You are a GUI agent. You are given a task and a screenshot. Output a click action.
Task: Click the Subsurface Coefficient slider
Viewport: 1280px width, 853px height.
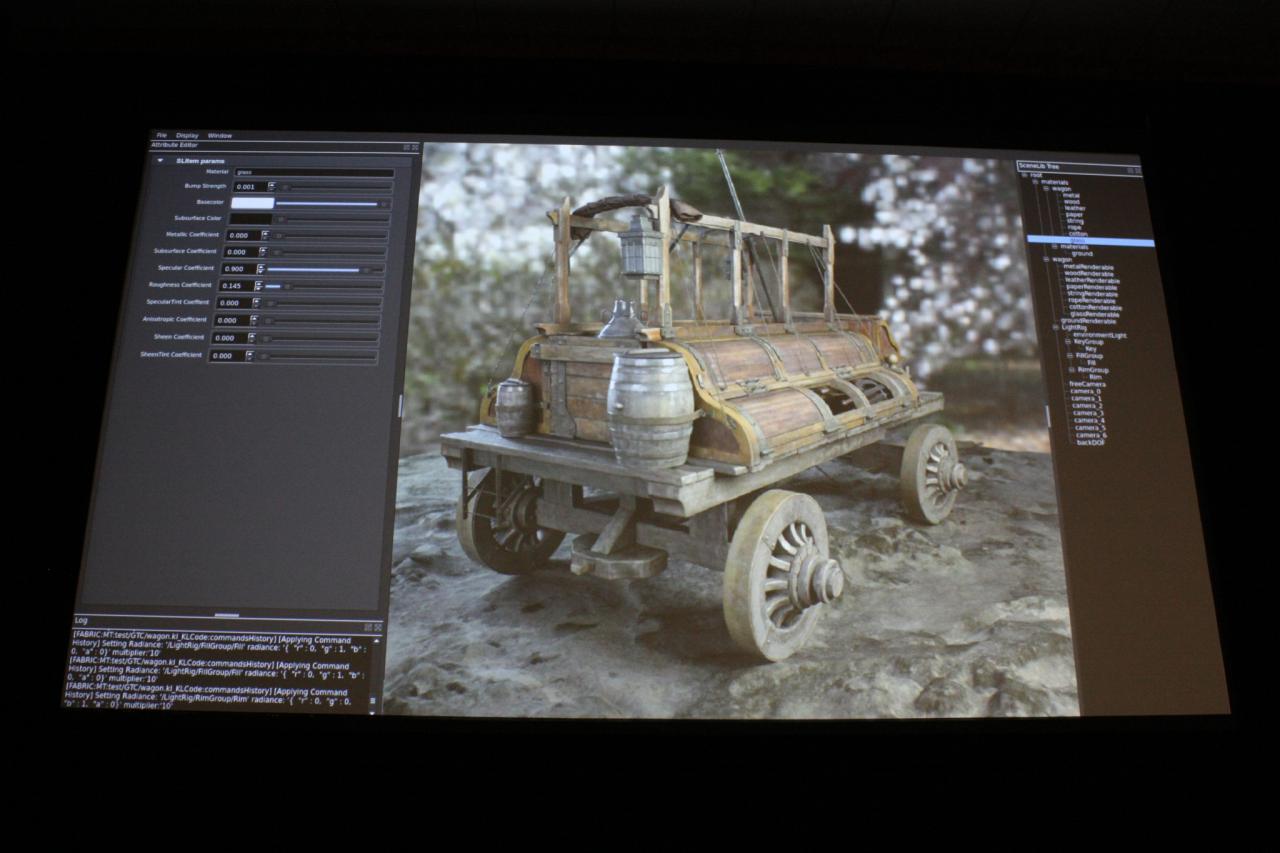click(x=327, y=252)
